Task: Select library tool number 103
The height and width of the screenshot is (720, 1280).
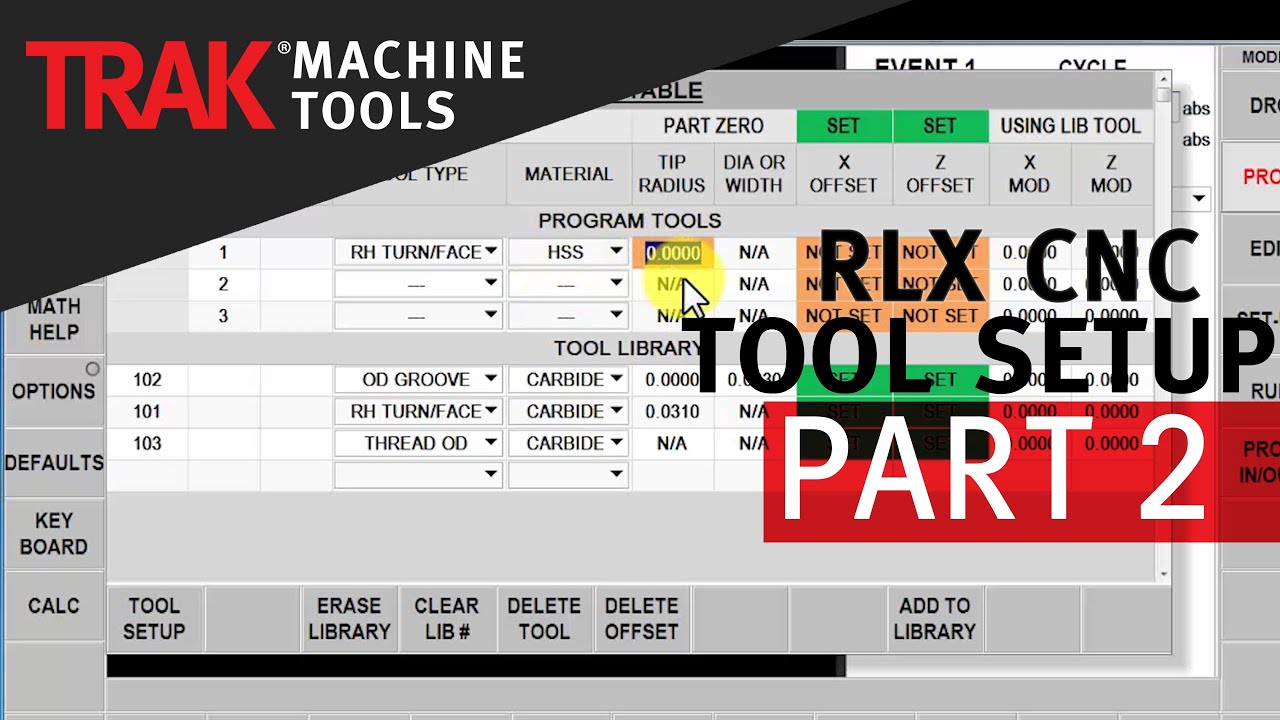Action: click(147, 443)
